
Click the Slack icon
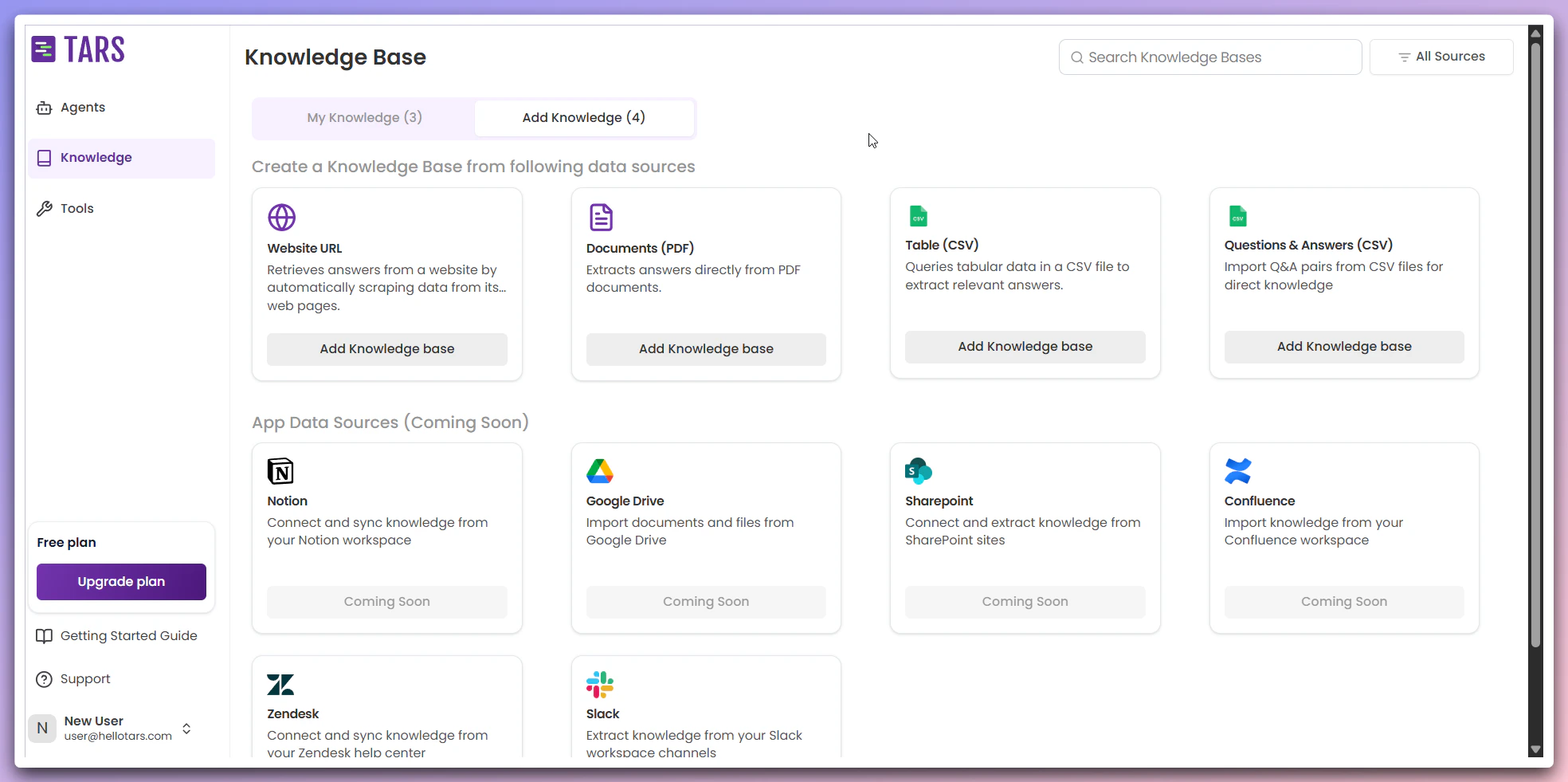[600, 684]
